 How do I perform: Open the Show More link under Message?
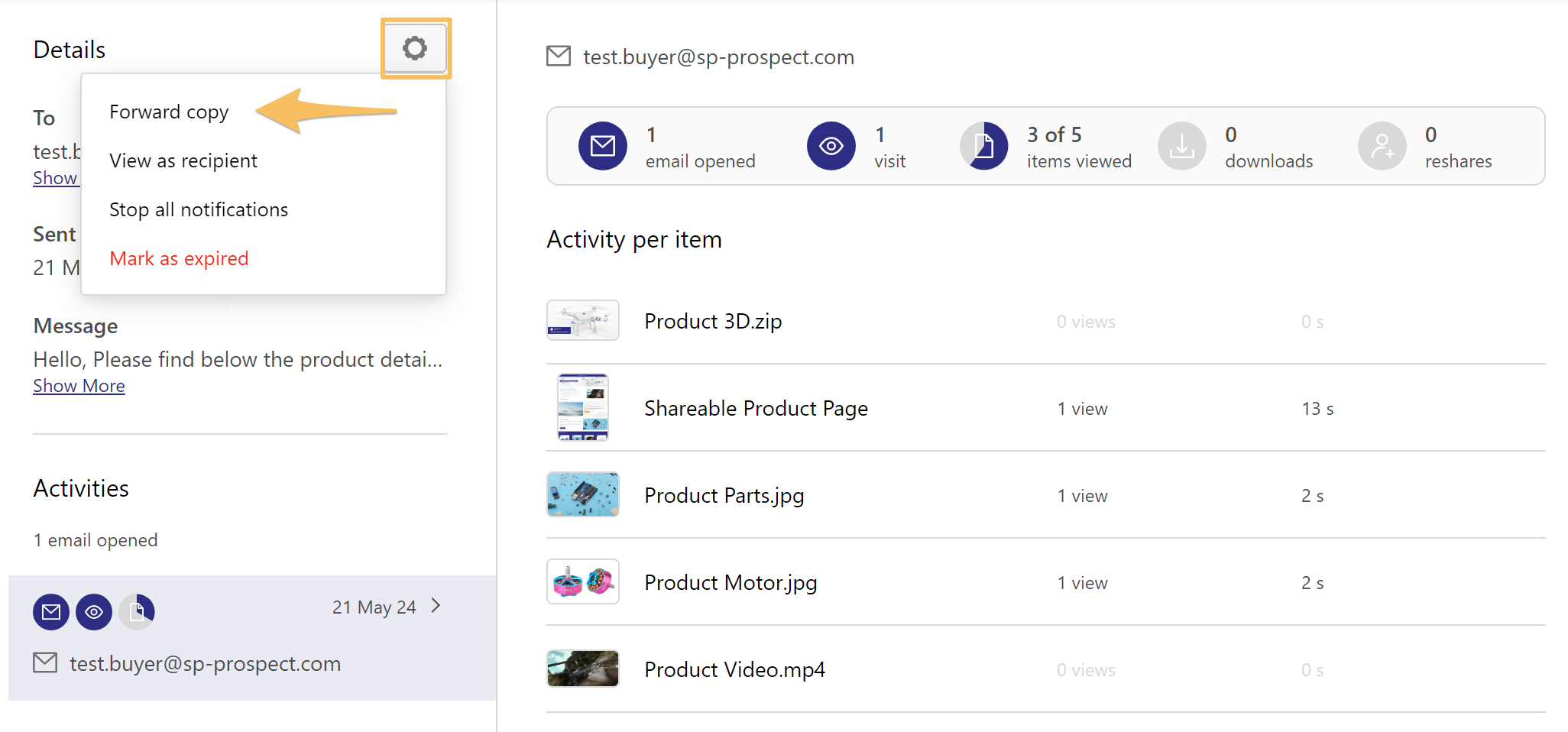pos(79,386)
